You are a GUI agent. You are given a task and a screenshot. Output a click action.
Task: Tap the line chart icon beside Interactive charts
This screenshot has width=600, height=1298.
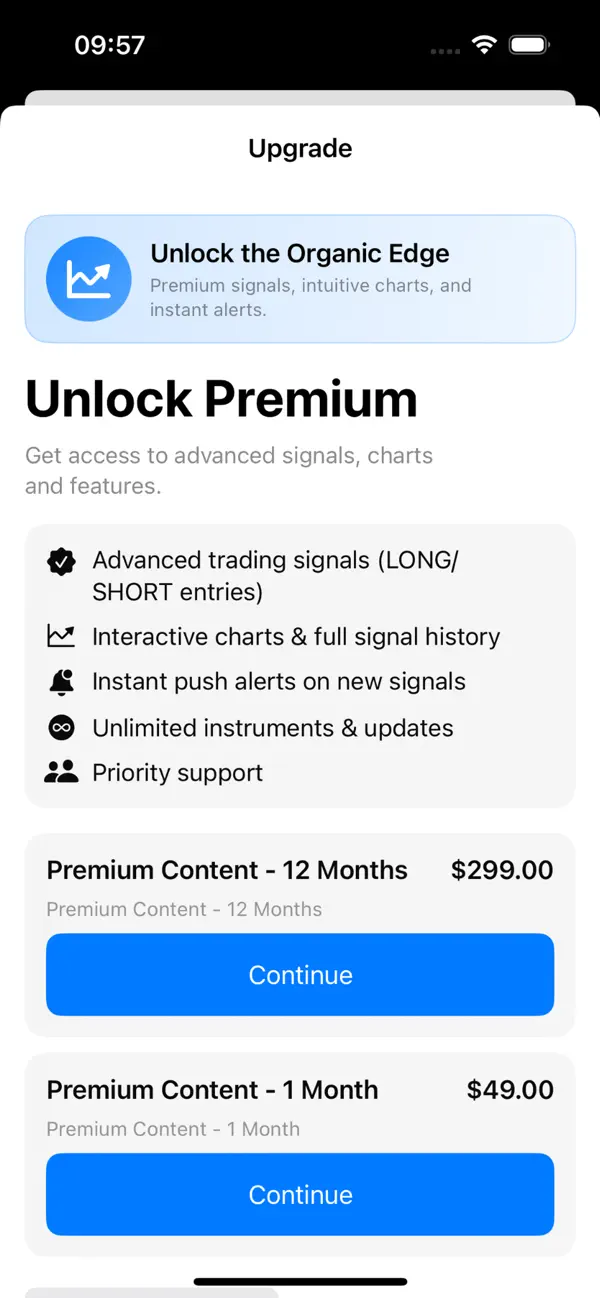(x=61, y=636)
